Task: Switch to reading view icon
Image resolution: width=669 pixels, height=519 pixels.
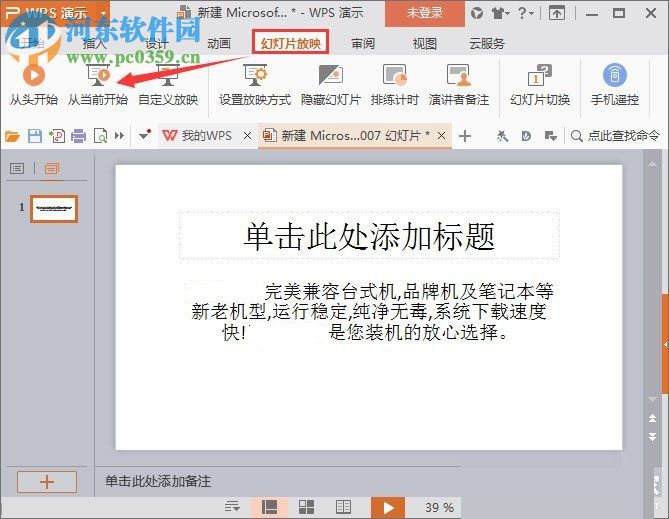Action: pos(343,507)
